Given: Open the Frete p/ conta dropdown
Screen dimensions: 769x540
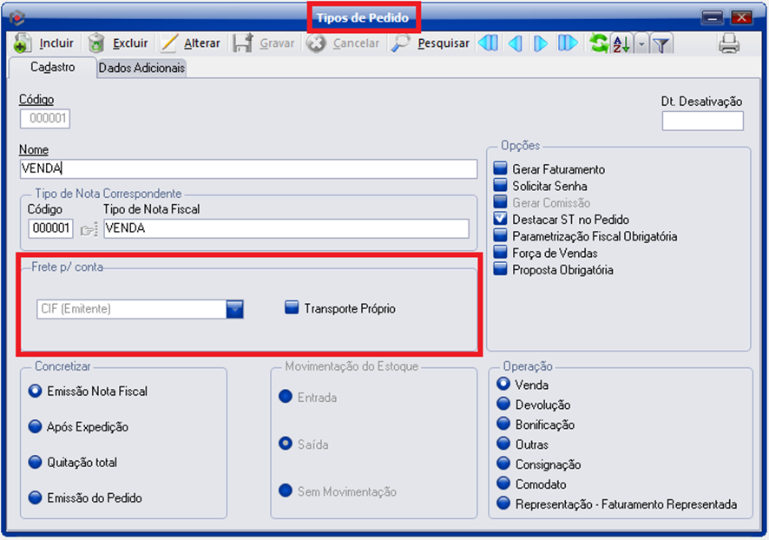Looking at the screenshot, I should [x=235, y=309].
